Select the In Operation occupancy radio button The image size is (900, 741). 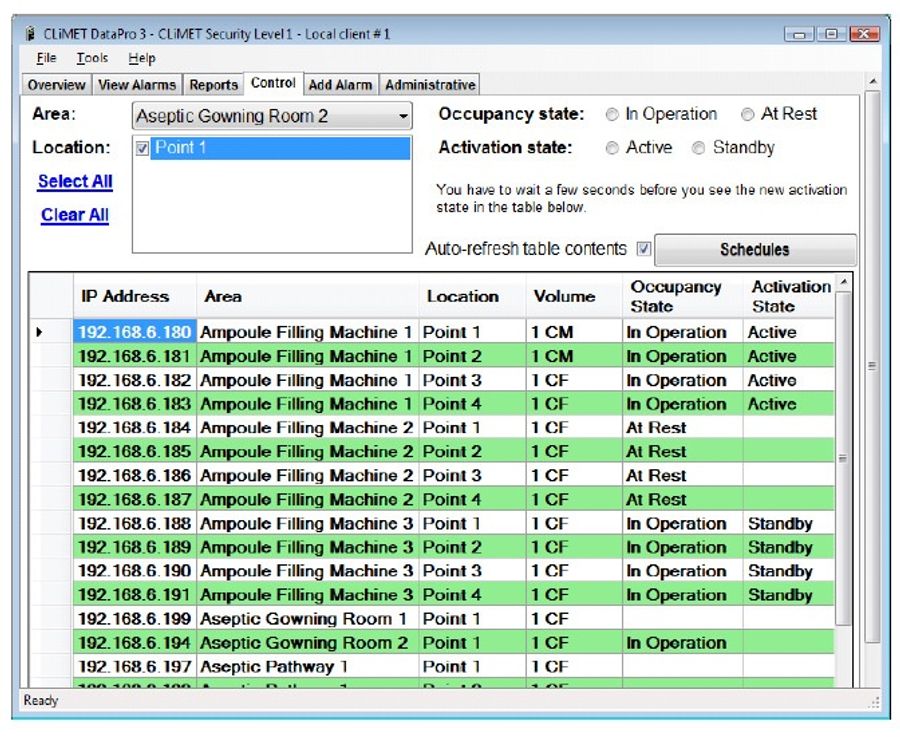612,114
